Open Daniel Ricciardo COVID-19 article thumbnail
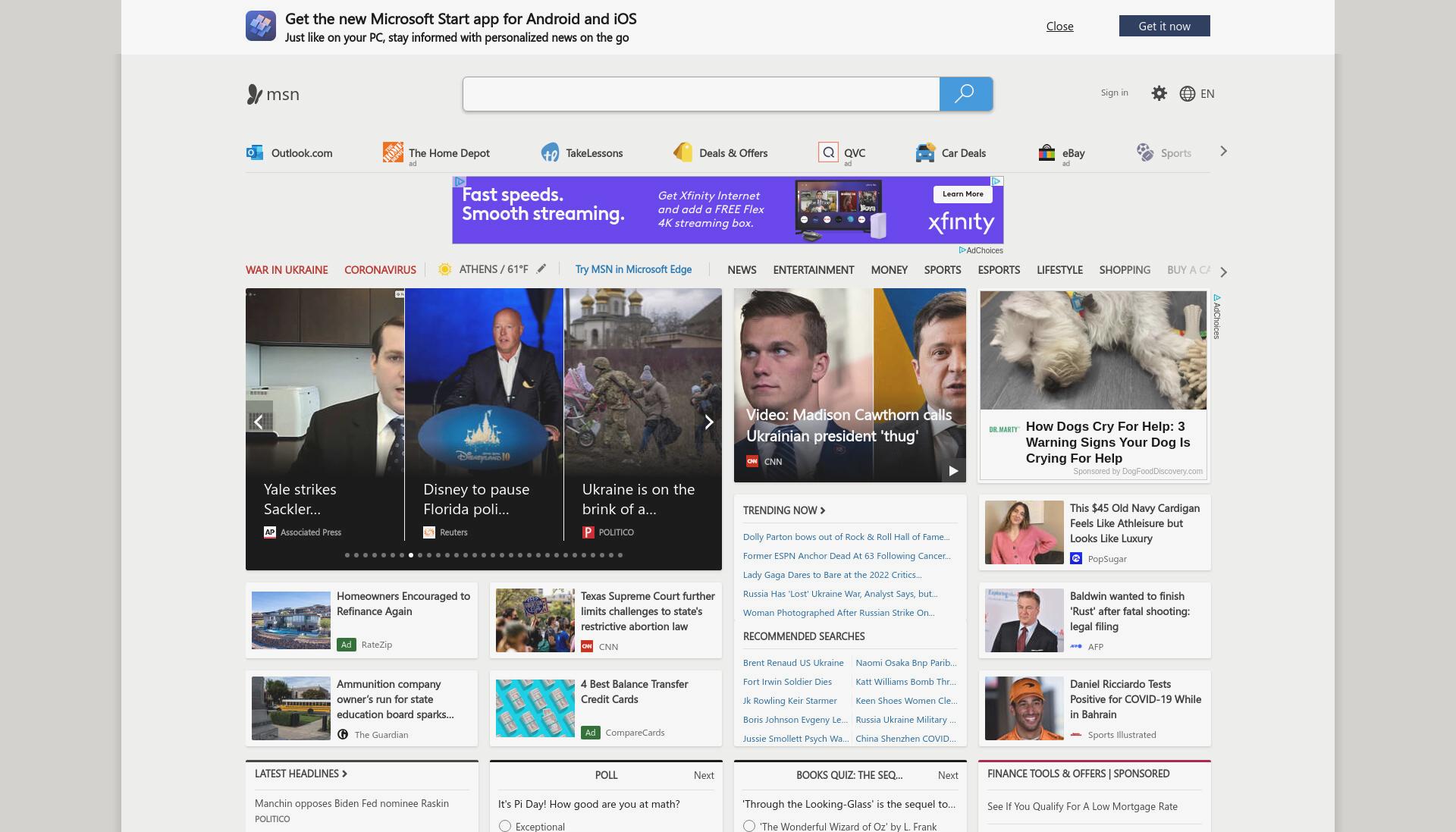Viewport: 1456px width, 832px height. click(1024, 708)
